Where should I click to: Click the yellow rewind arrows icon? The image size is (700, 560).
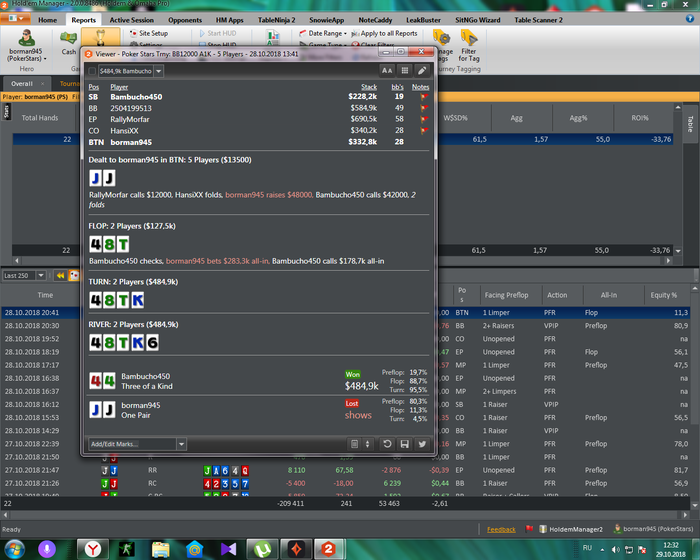pyautogui.click(x=60, y=276)
